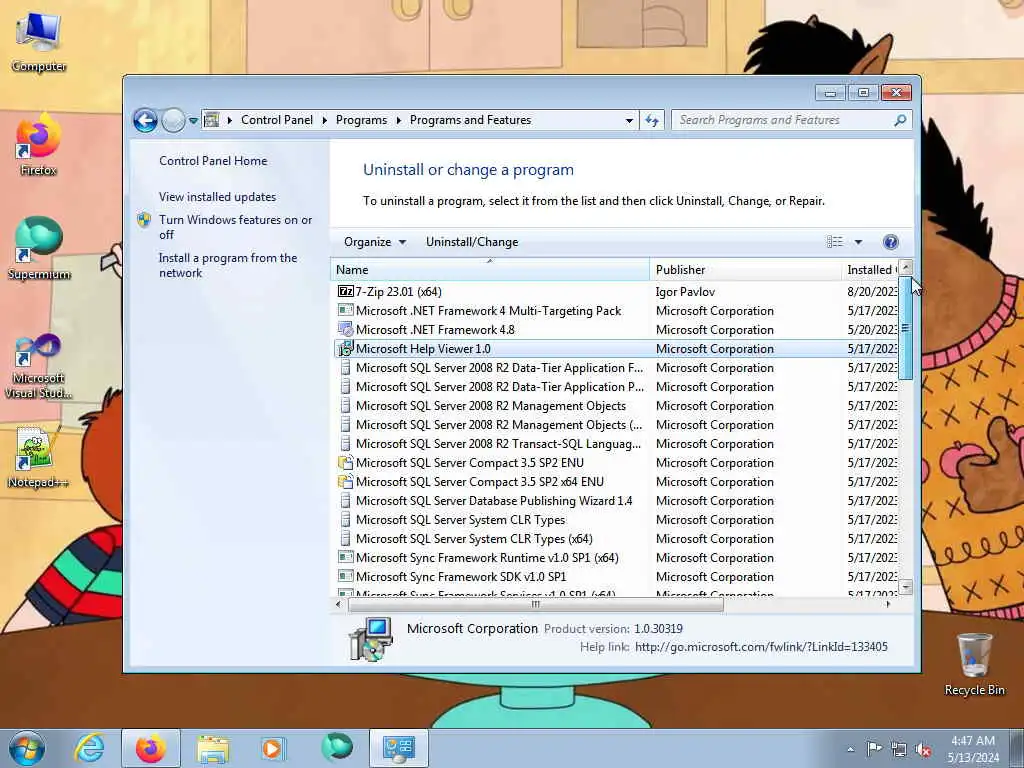Screen dimensions: 1024x768
Task: Click the vertical scrollbar thumb
Action: click(x=905, y=328)
